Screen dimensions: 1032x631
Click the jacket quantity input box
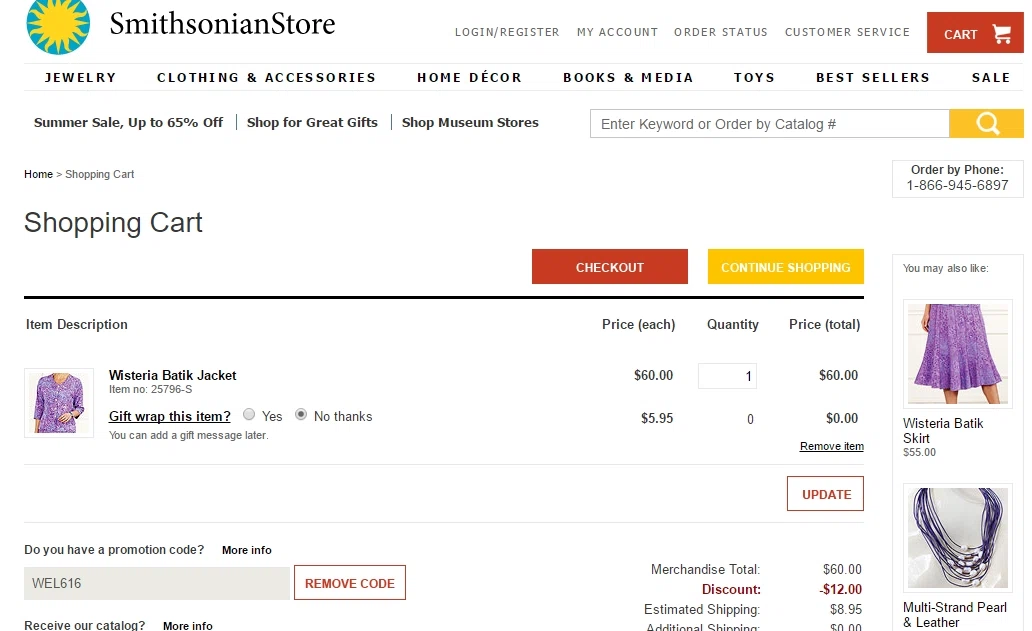tap(727, 376)
